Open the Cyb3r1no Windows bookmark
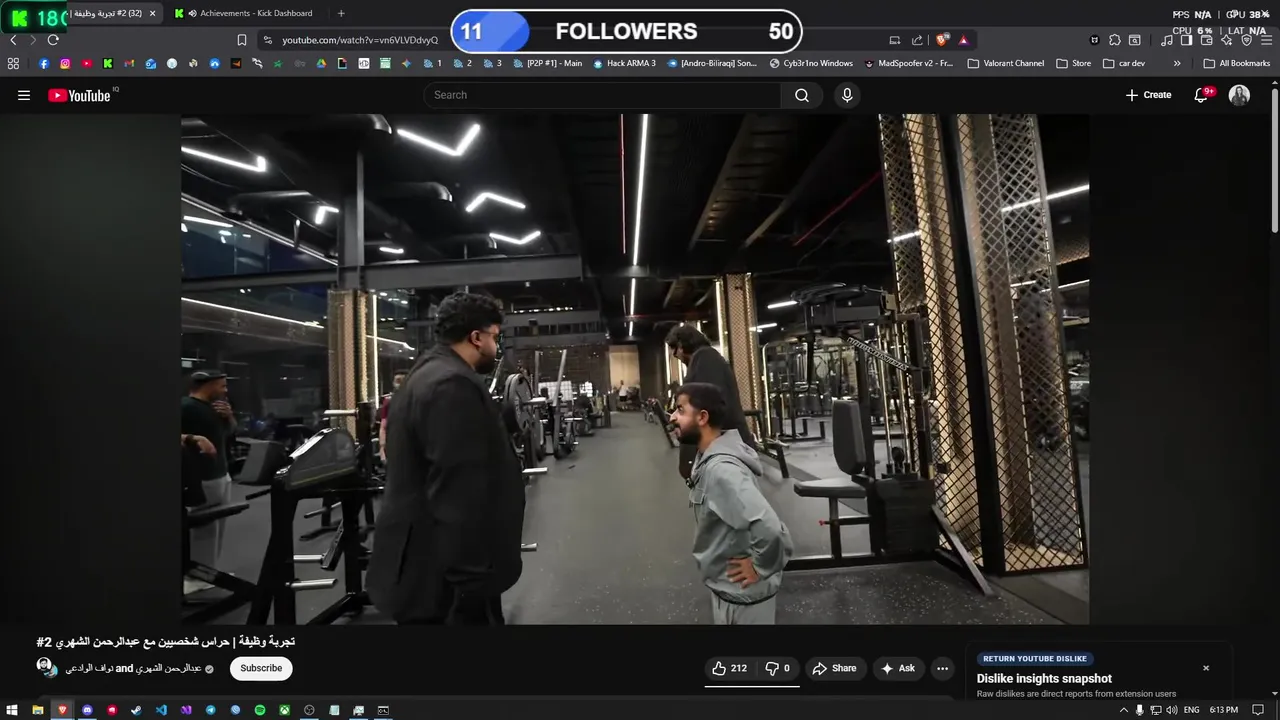 point(811,63)
